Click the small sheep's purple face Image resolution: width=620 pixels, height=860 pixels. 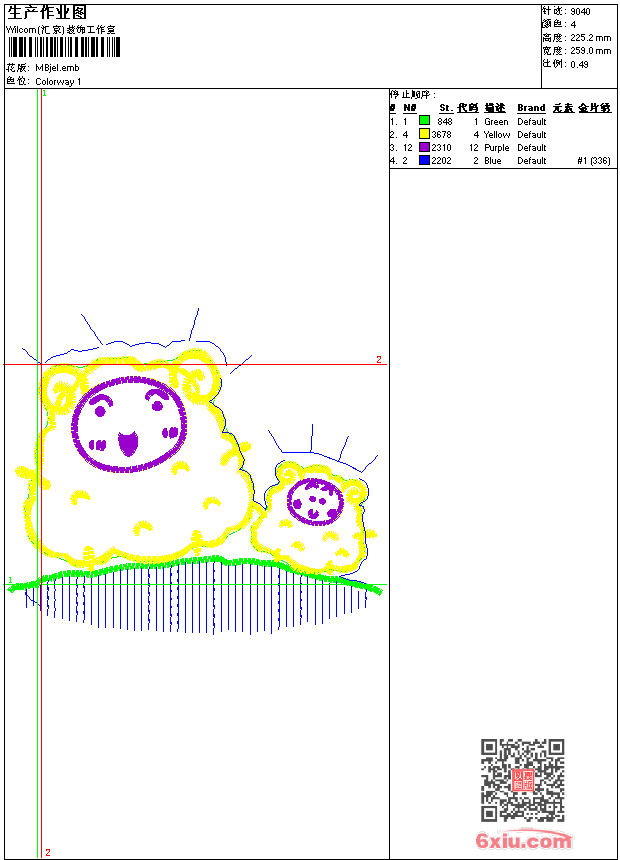315,501
